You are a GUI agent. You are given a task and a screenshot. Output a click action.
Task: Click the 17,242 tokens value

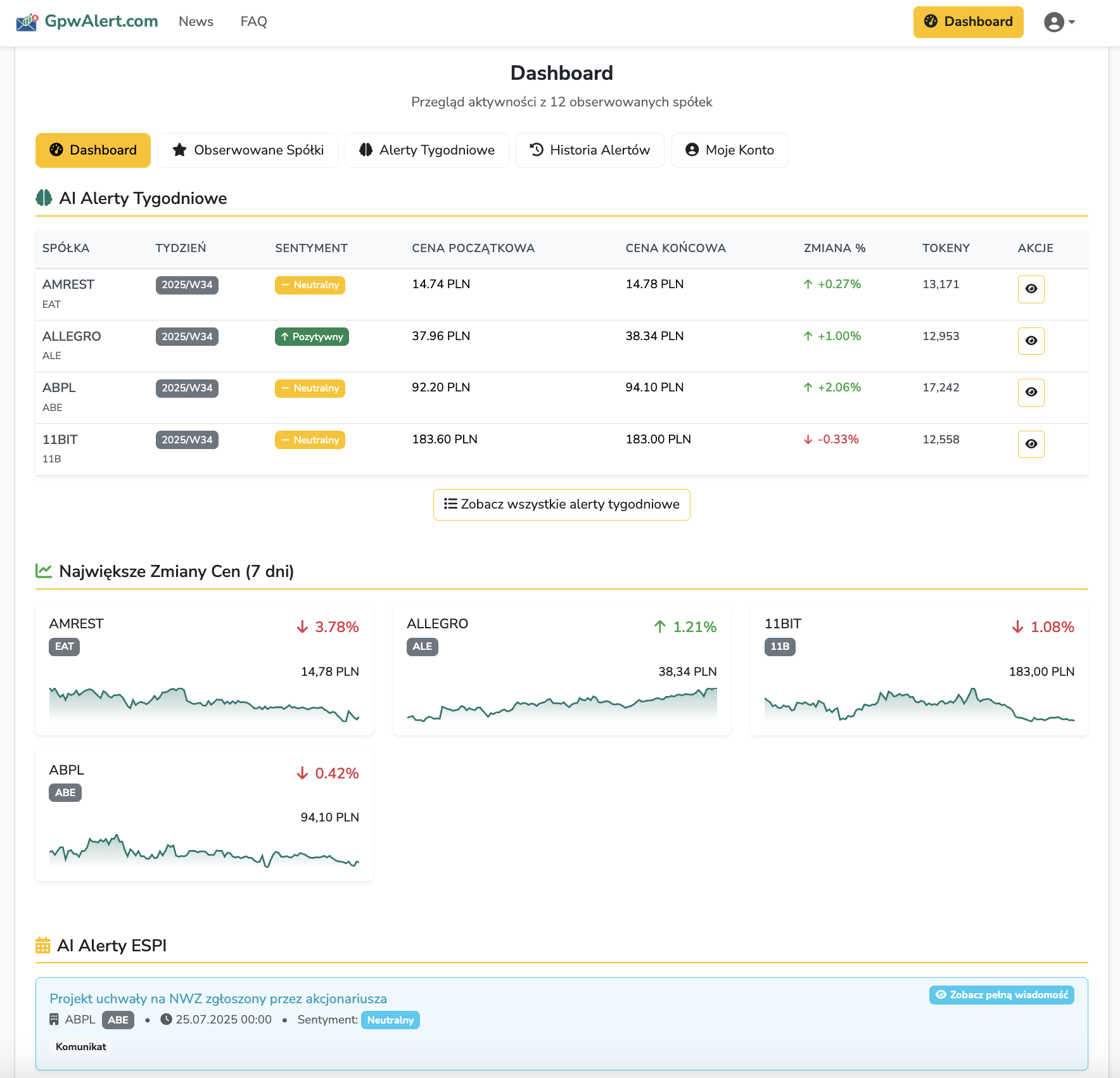tap(941, 388)
